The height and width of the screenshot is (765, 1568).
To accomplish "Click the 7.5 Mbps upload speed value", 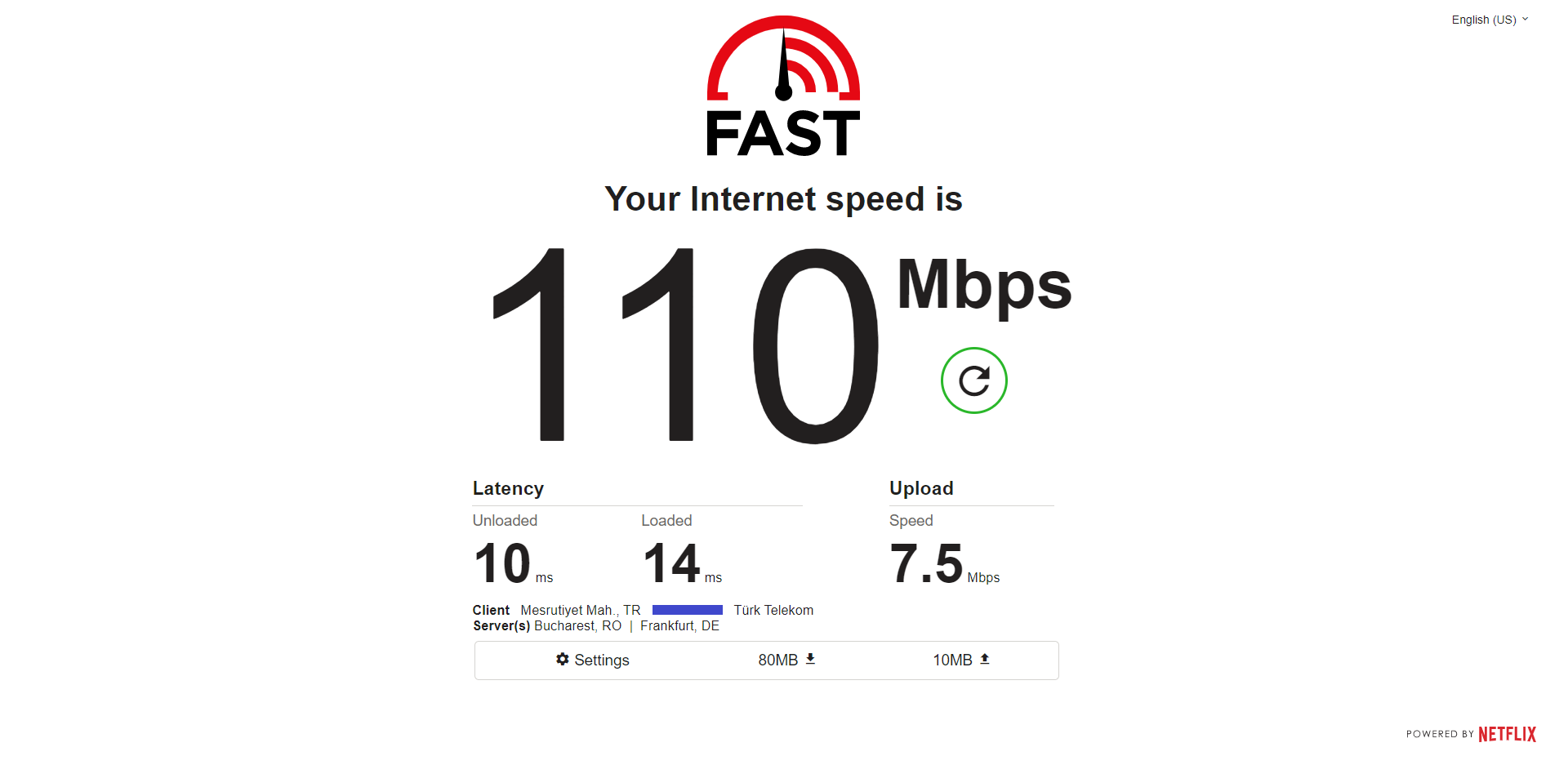I will (x=944, y=564).
